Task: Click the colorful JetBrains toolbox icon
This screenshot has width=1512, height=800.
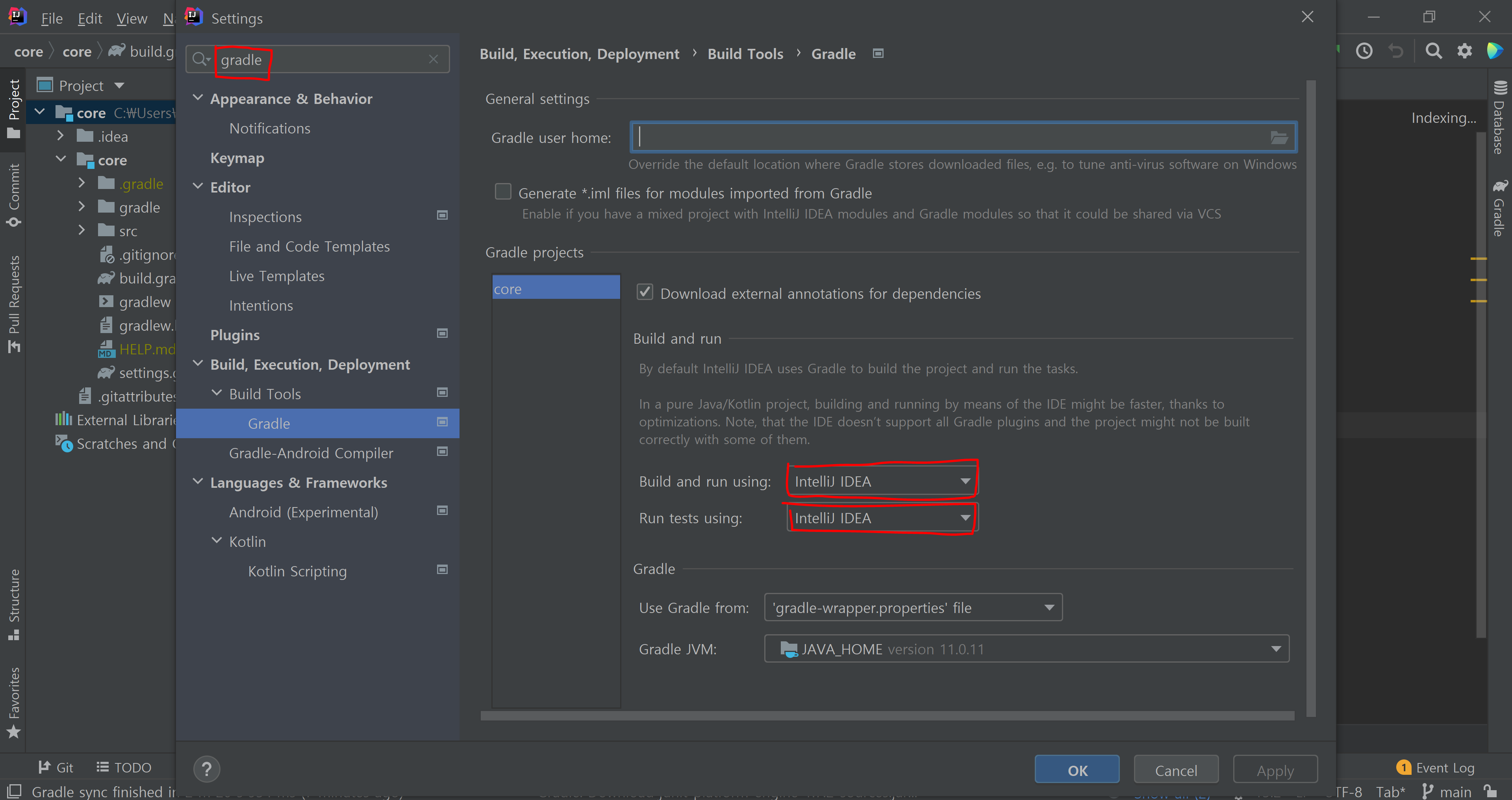Action: tap(1494, 51)
